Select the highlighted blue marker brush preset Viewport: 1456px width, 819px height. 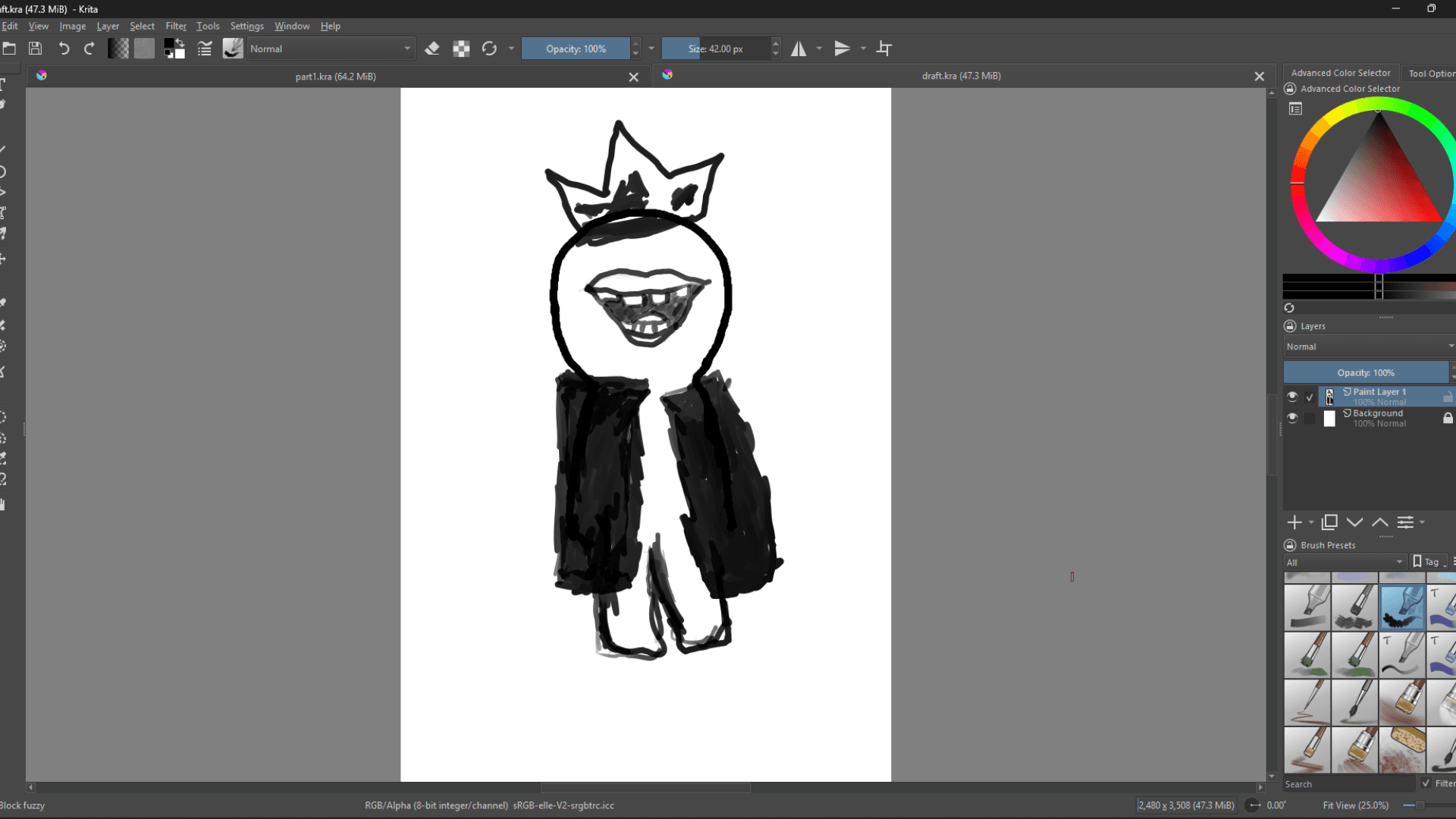pos(1402,607)
